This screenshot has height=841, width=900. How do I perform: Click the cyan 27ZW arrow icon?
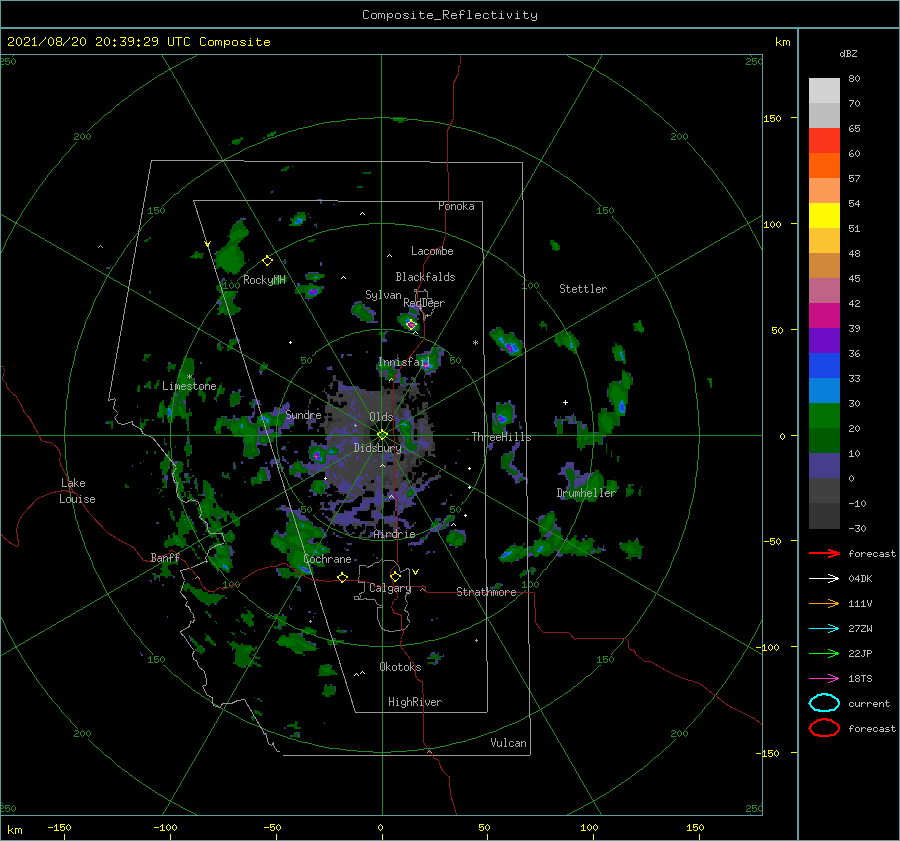[x=824, y=629]
